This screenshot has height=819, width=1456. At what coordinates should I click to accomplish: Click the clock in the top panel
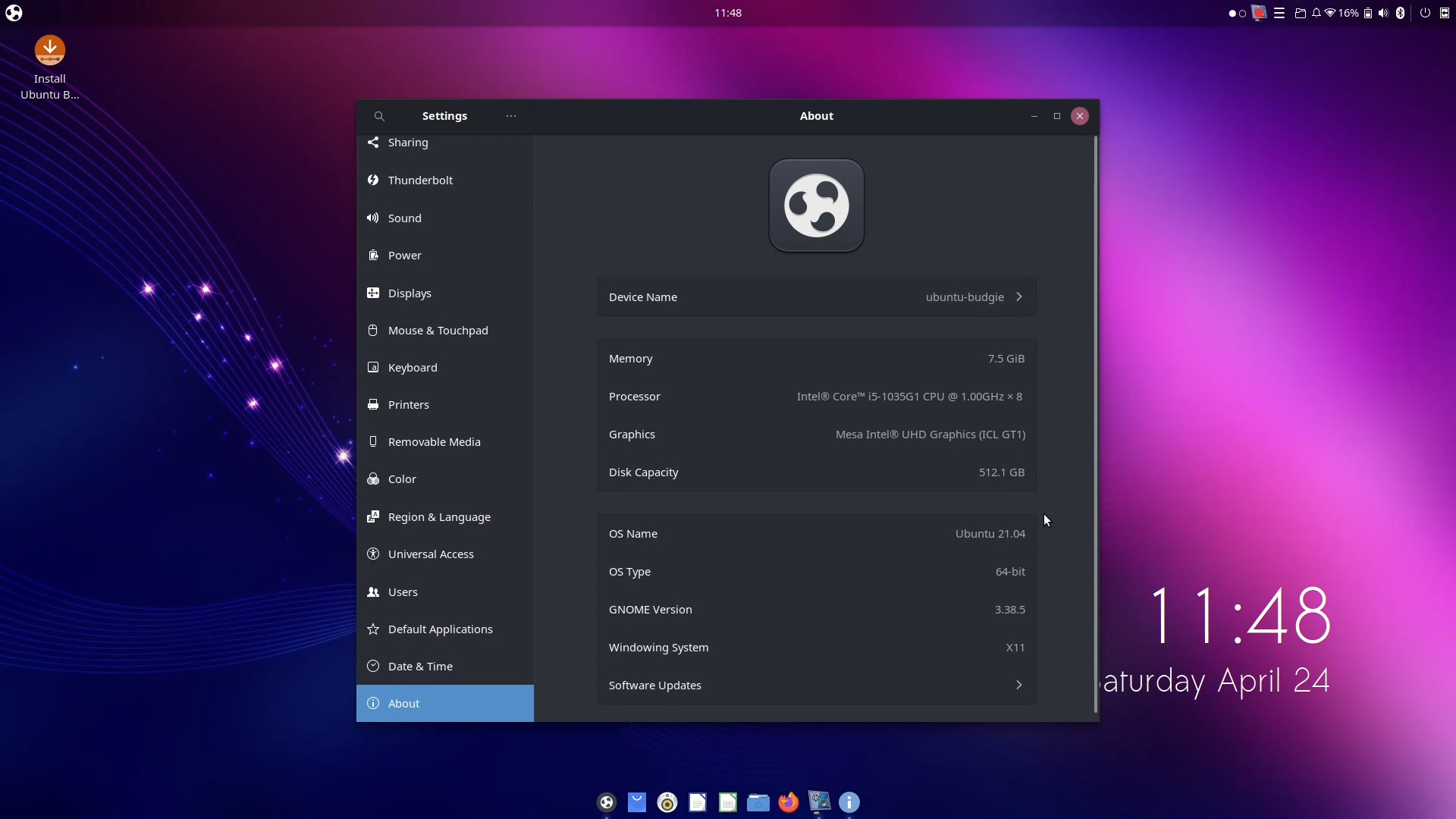728,13
